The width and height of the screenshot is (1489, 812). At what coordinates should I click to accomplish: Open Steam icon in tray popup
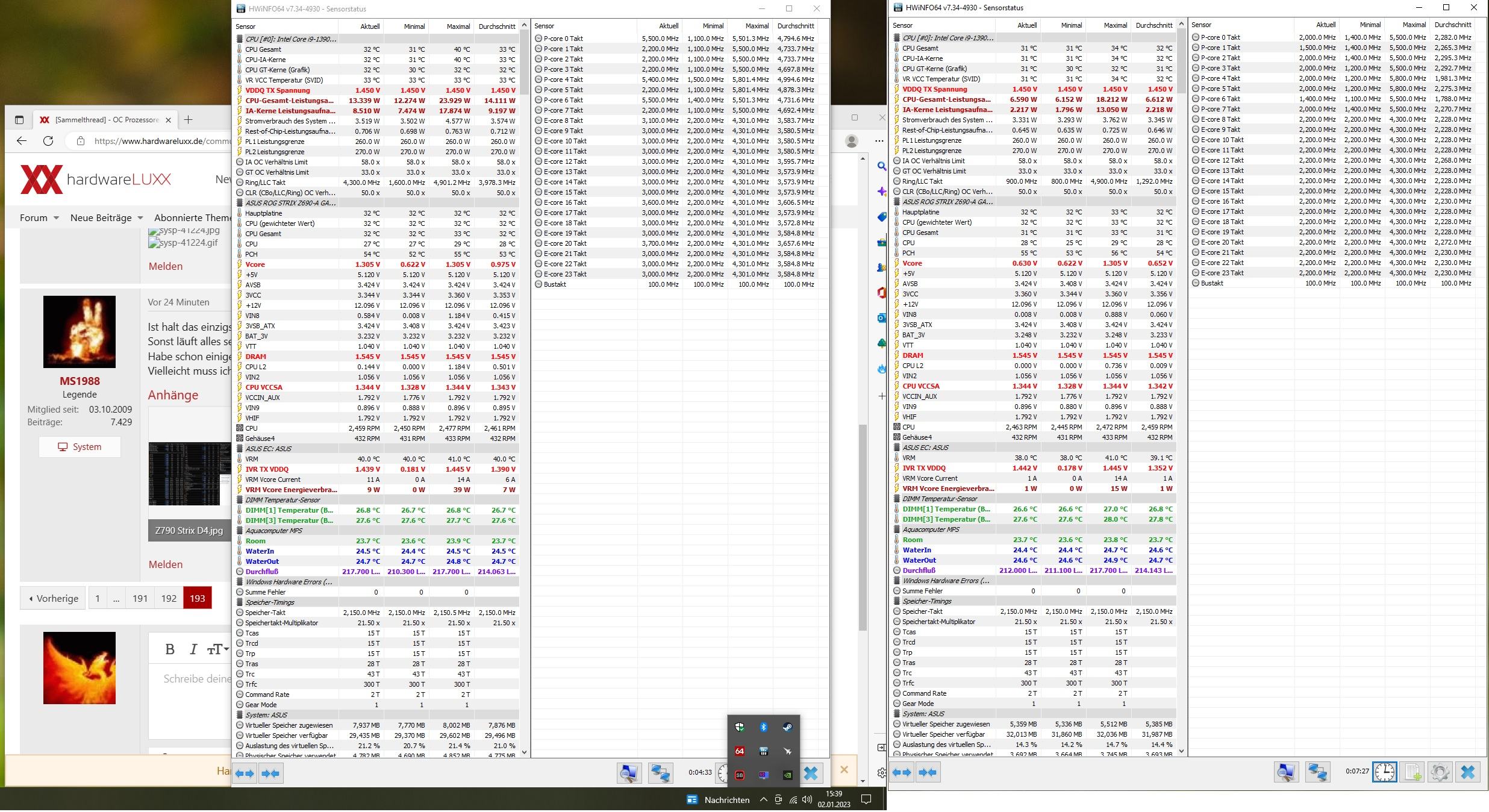(x=787, y=727)
